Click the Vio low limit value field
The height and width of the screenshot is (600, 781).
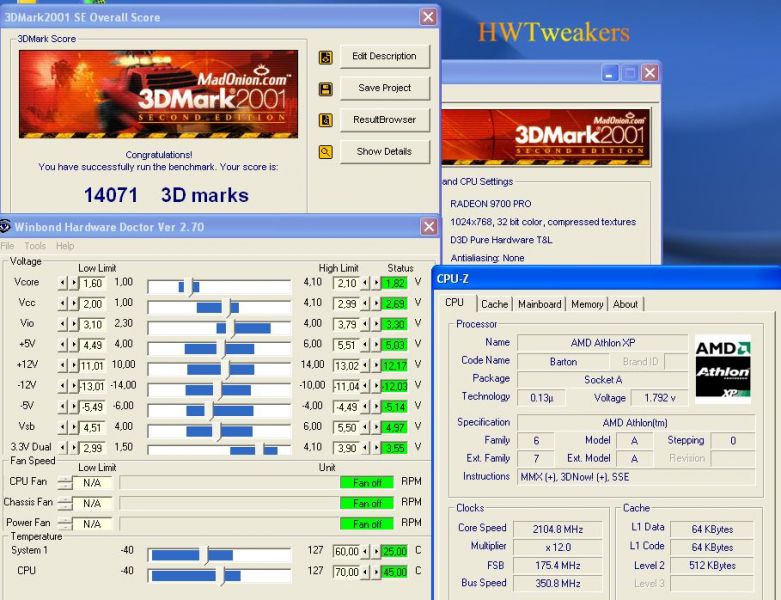pos(92,324)
